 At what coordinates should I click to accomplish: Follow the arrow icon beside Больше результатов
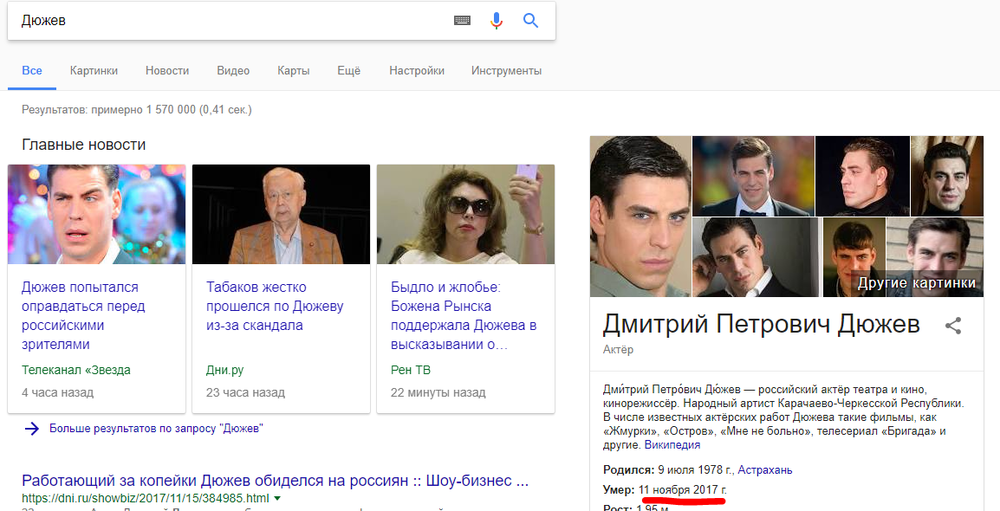[x=32, y=429]
